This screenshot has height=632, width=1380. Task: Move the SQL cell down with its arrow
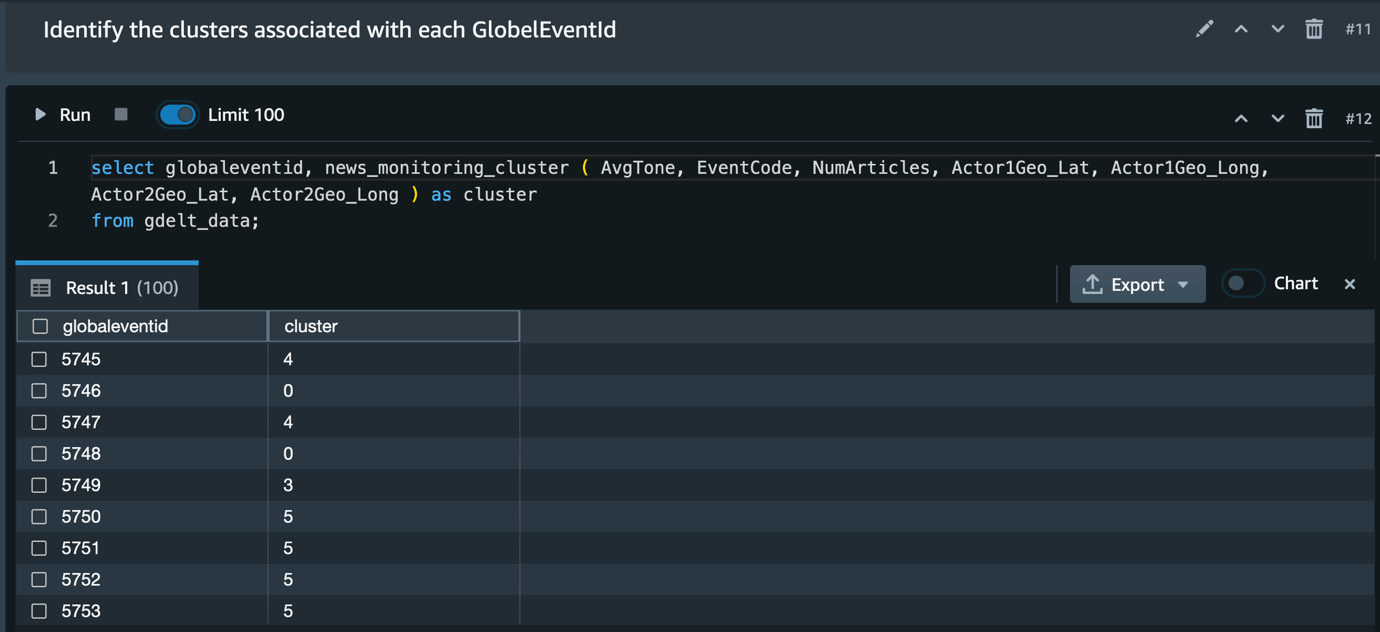click(1277, 118)
